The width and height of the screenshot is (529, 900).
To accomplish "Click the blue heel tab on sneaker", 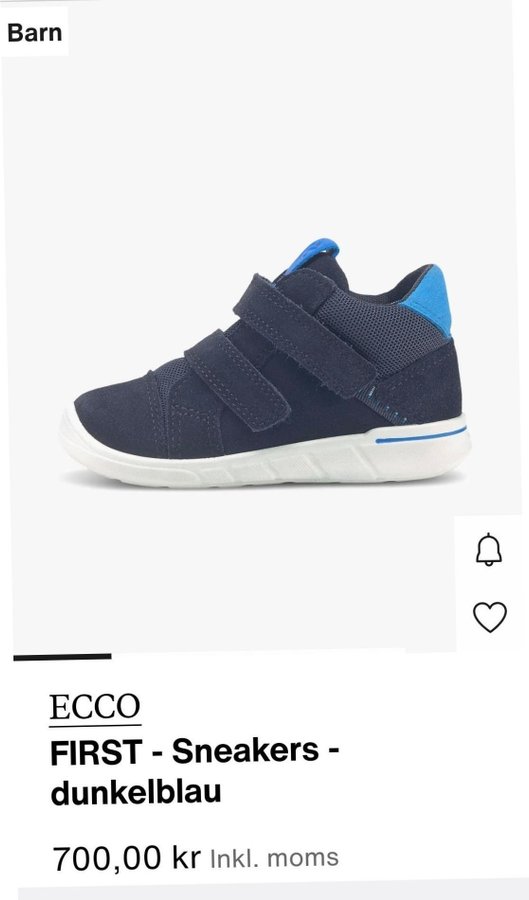I will [431, 298].
